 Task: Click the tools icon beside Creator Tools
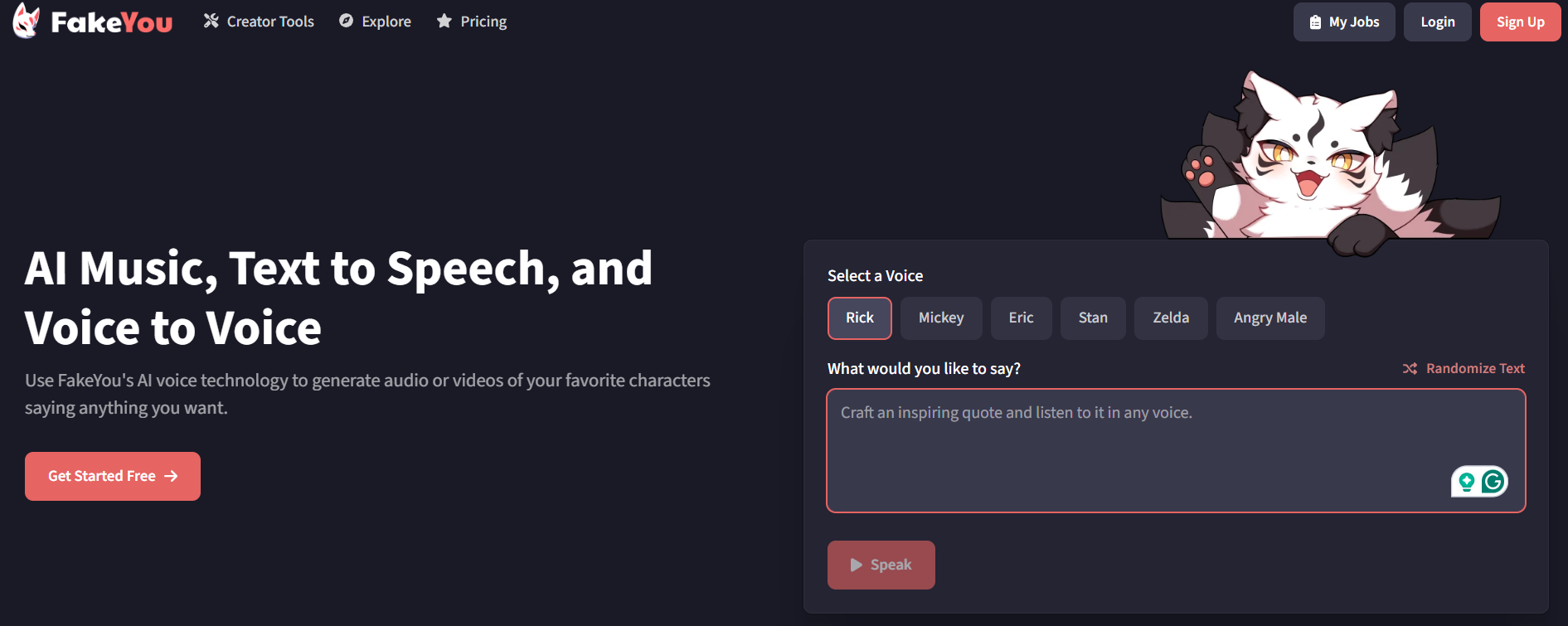[211, 22]
